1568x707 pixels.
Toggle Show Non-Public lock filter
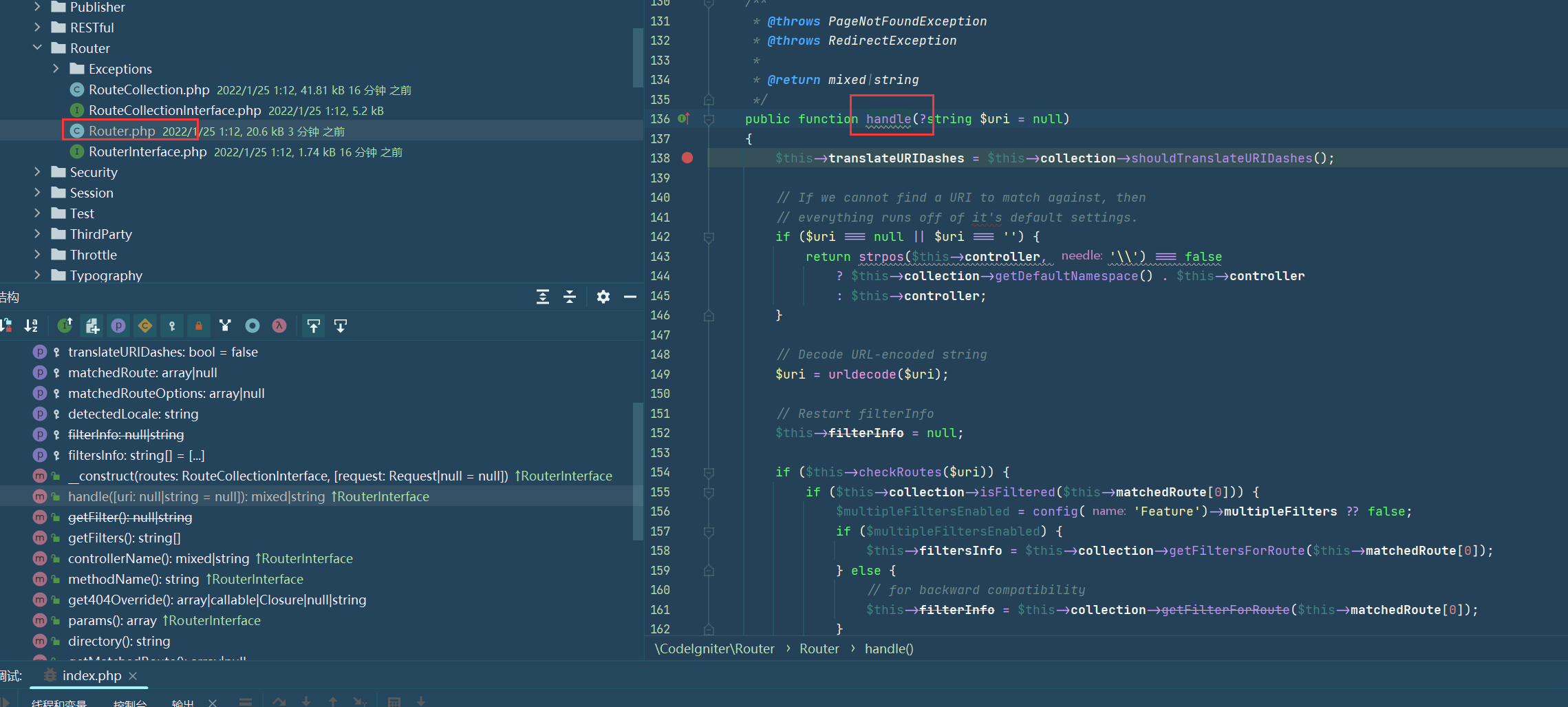click(199, 326)
